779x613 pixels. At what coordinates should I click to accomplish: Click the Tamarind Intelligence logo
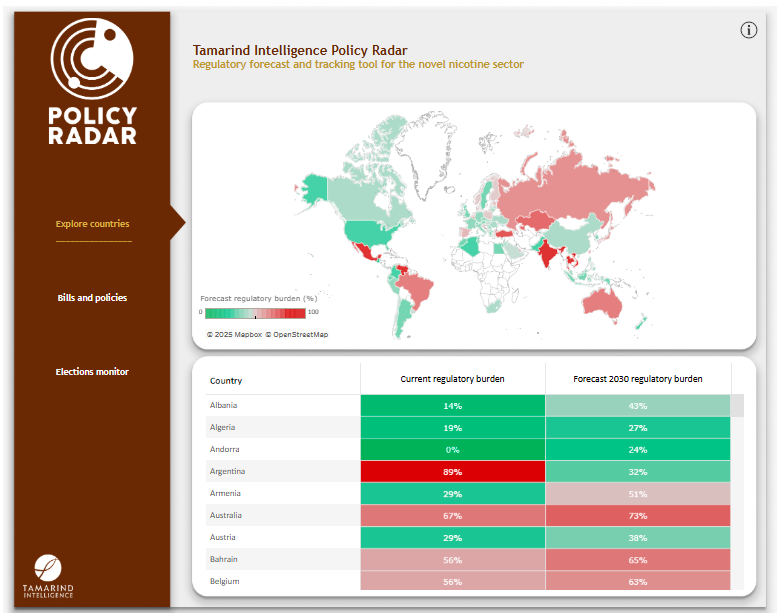[x=48, y=576]
